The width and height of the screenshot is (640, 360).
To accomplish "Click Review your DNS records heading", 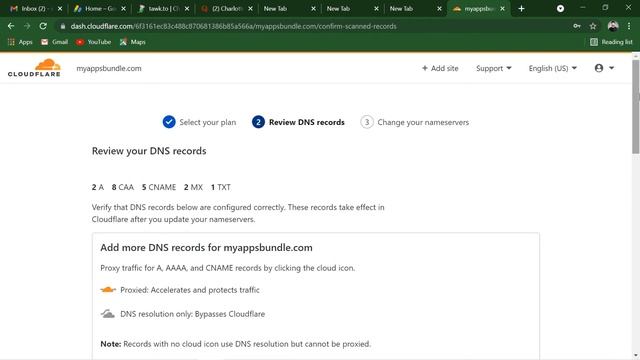I will (149, 151).
